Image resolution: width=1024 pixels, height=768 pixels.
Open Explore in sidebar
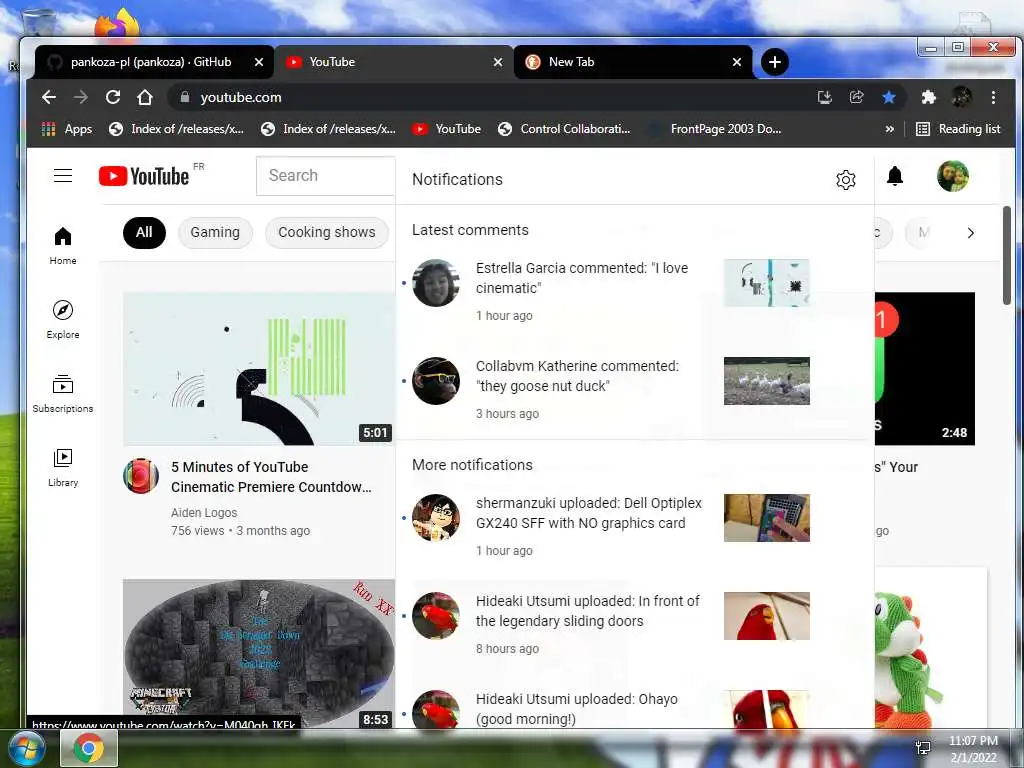point(63,319)
